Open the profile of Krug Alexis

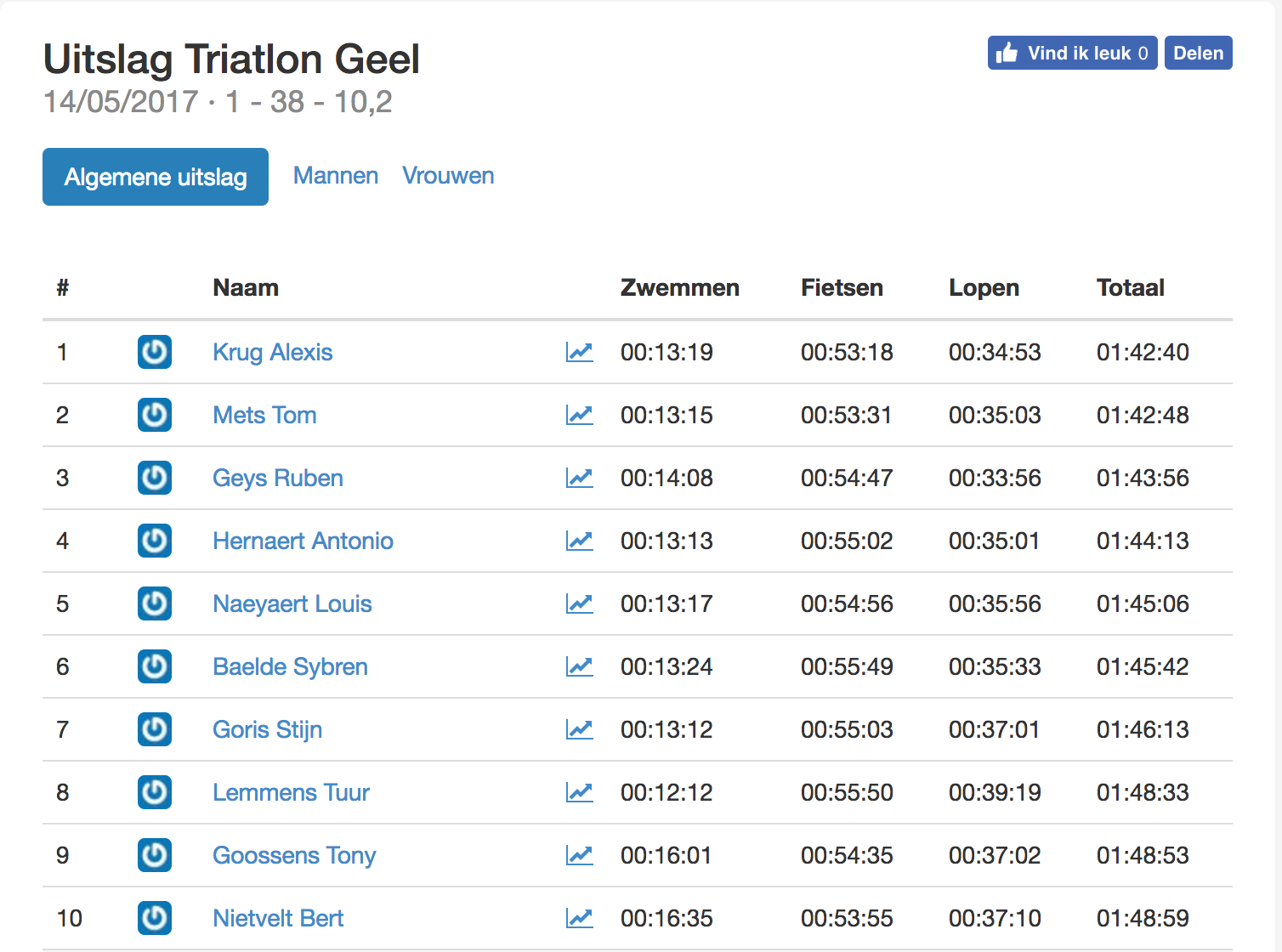click(x=272, y=352)
